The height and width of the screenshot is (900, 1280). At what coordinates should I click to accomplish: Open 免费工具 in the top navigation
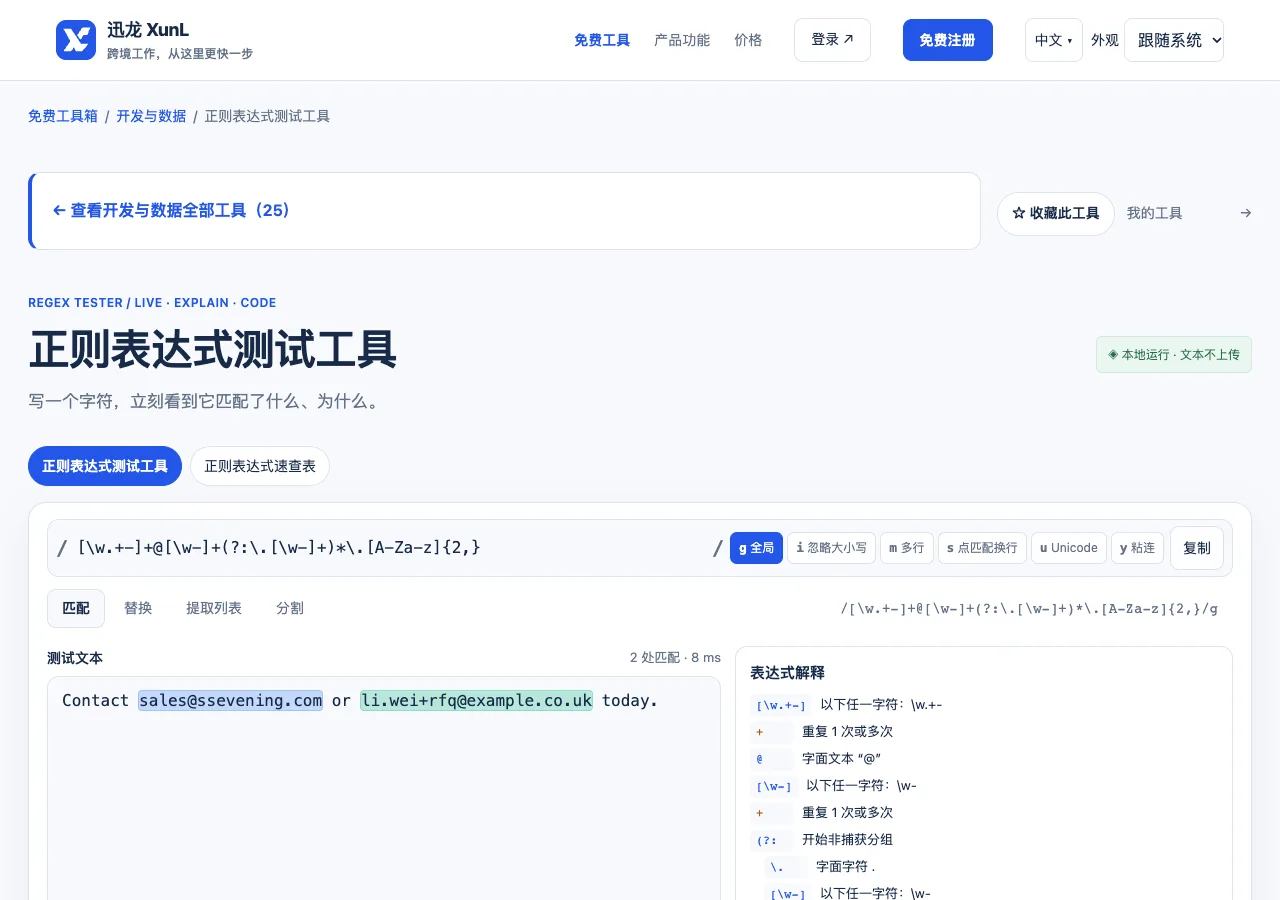pos(602,40)
